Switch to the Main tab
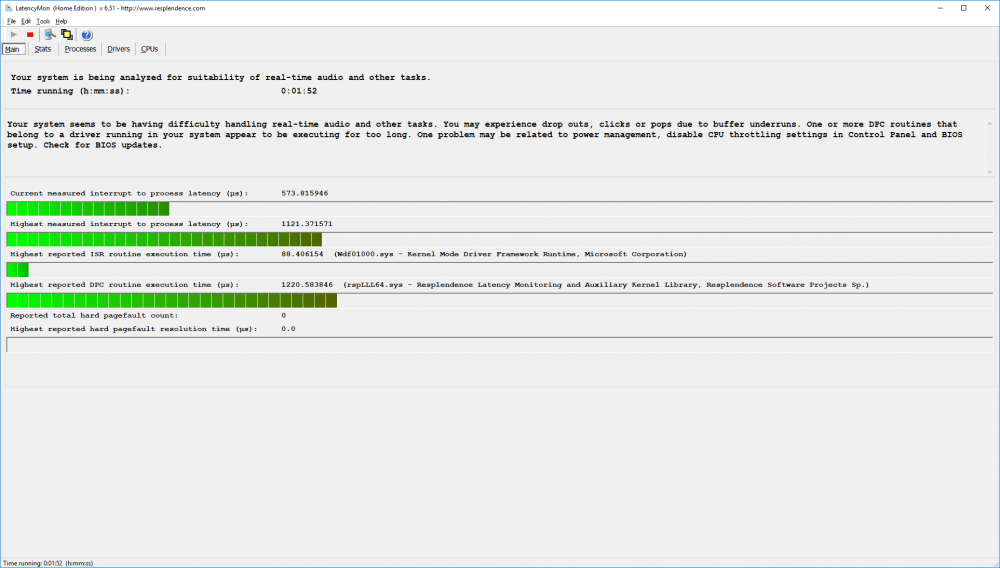Viewport: 1000px width, 568px height. coord(14,49)
